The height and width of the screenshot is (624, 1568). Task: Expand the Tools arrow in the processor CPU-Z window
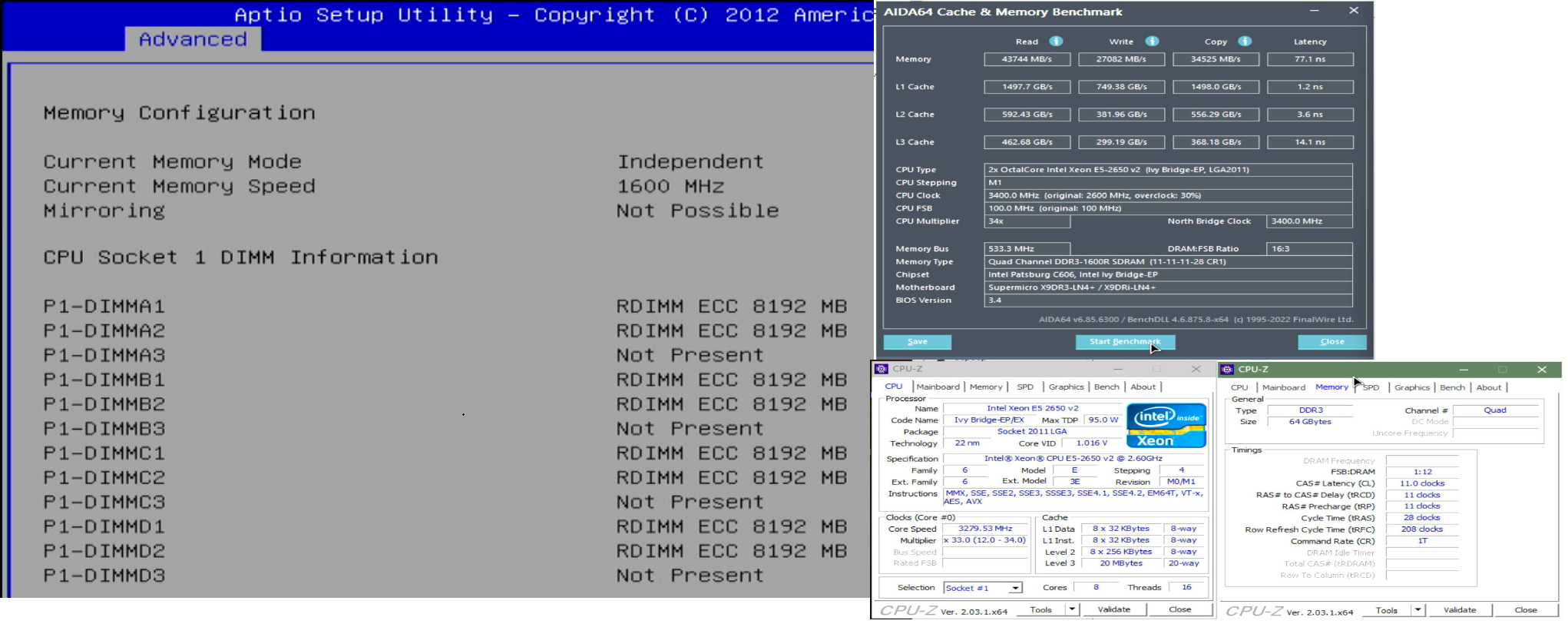tap(1072, 609)
